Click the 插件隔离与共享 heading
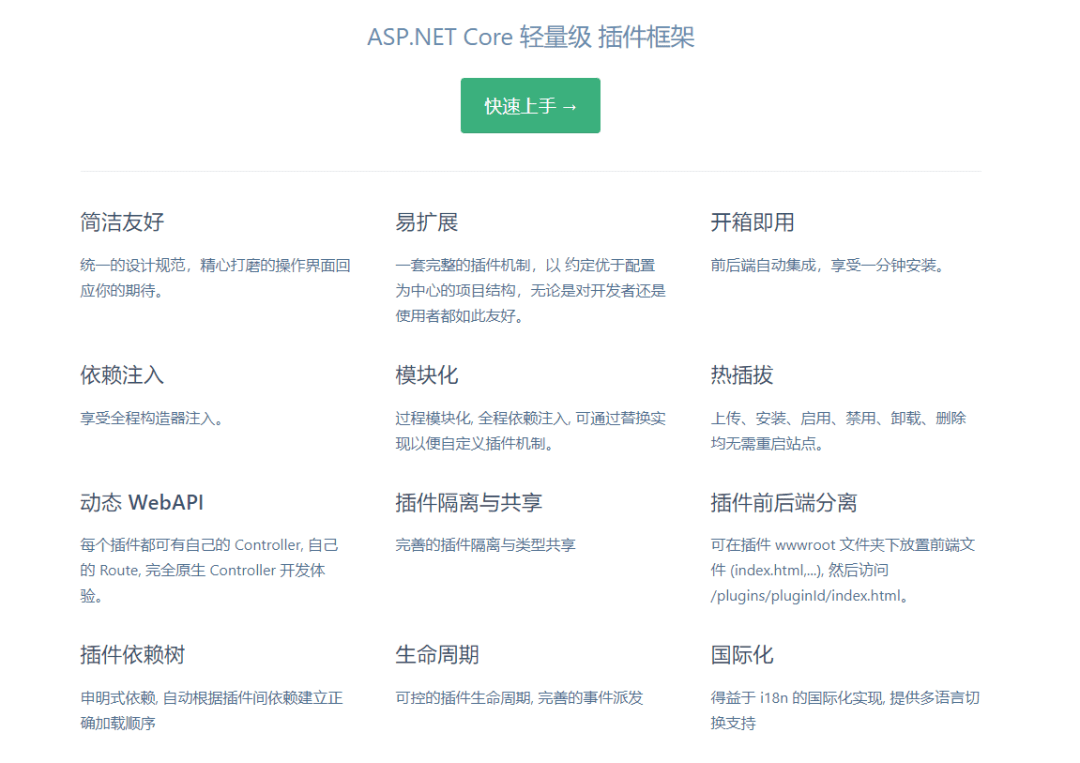Screen dimensions: 1080x763 [x=468, y=503]
